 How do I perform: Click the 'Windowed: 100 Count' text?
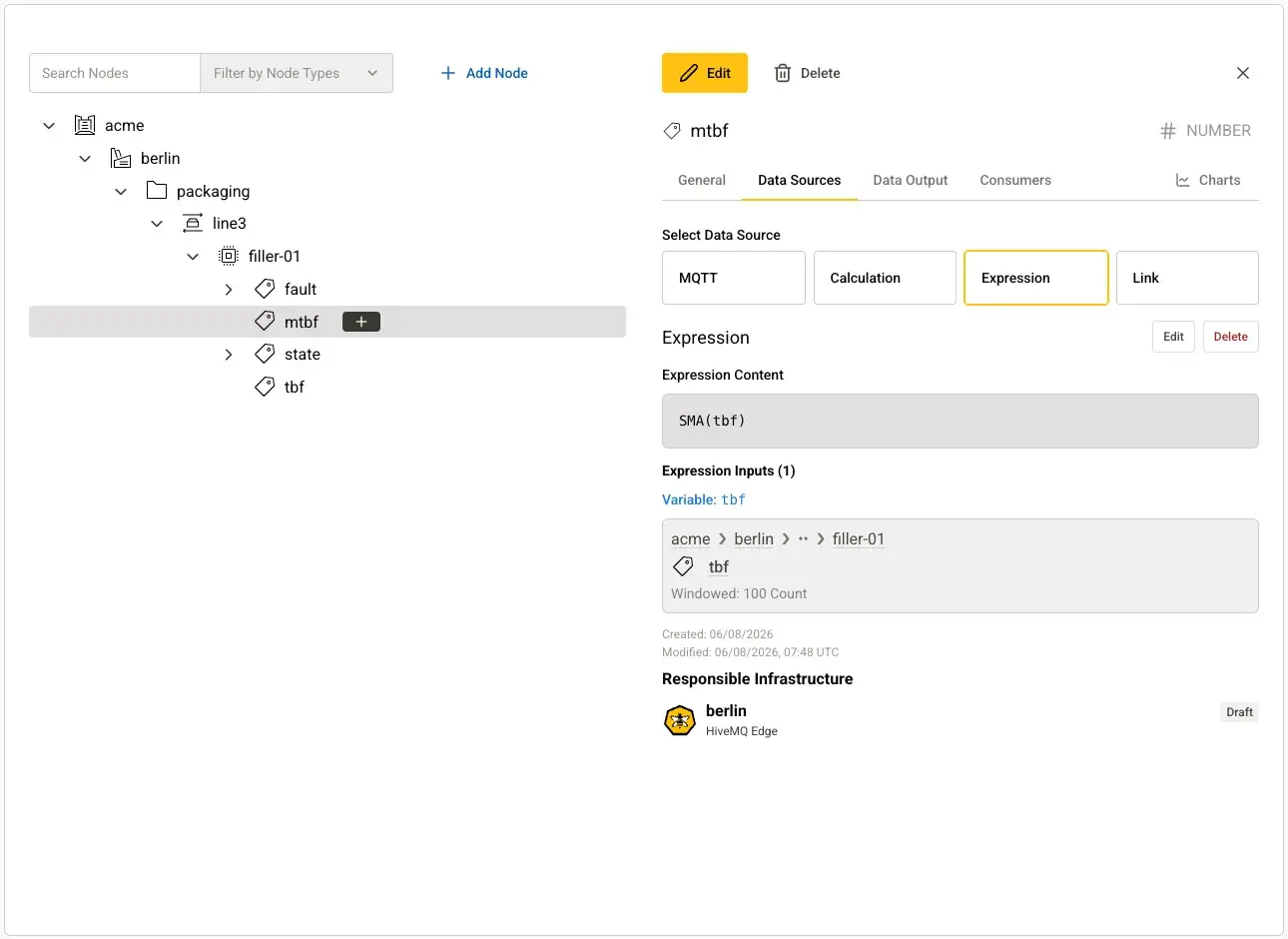(x=739, y=593)
